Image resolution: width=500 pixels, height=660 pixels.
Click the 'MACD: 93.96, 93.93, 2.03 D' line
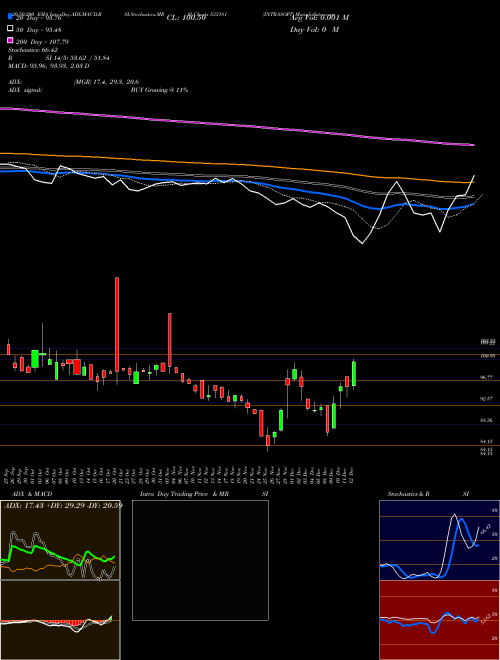[49, 66]
